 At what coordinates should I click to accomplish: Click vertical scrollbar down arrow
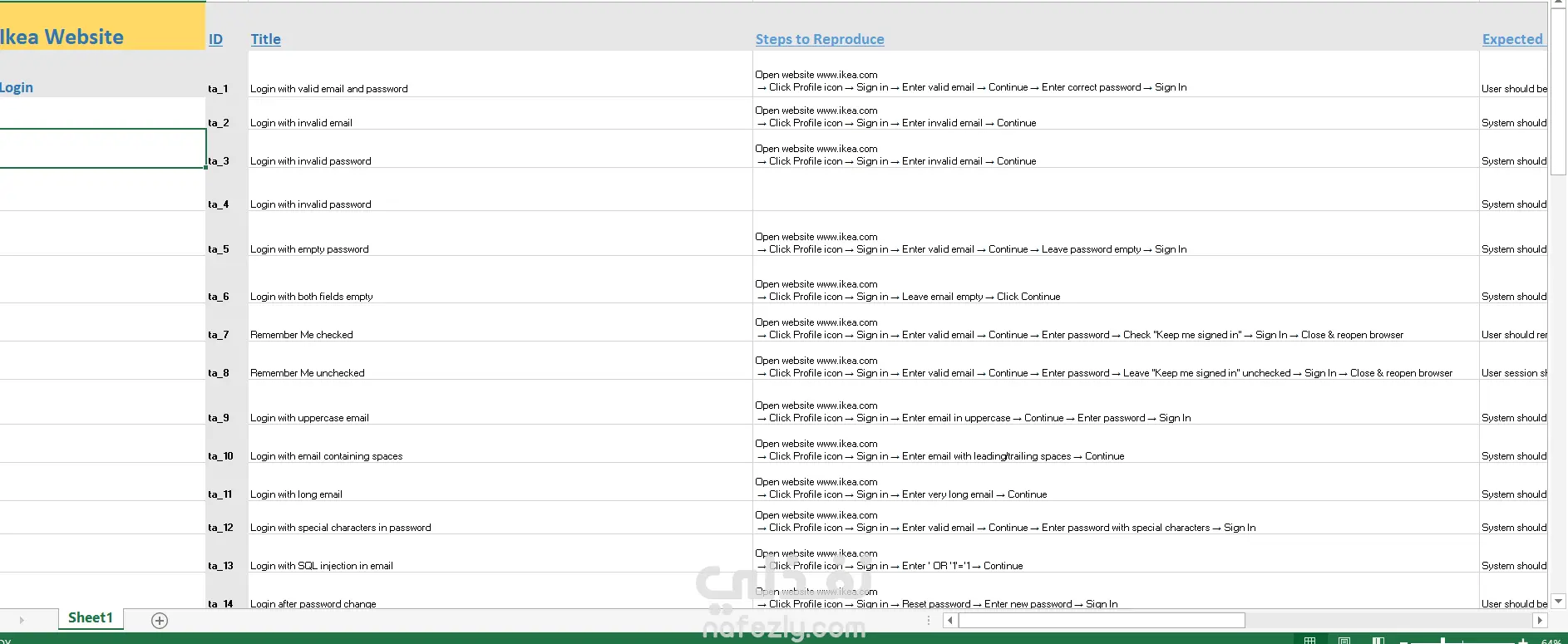pyautogui.click(x=1559, y=601)
